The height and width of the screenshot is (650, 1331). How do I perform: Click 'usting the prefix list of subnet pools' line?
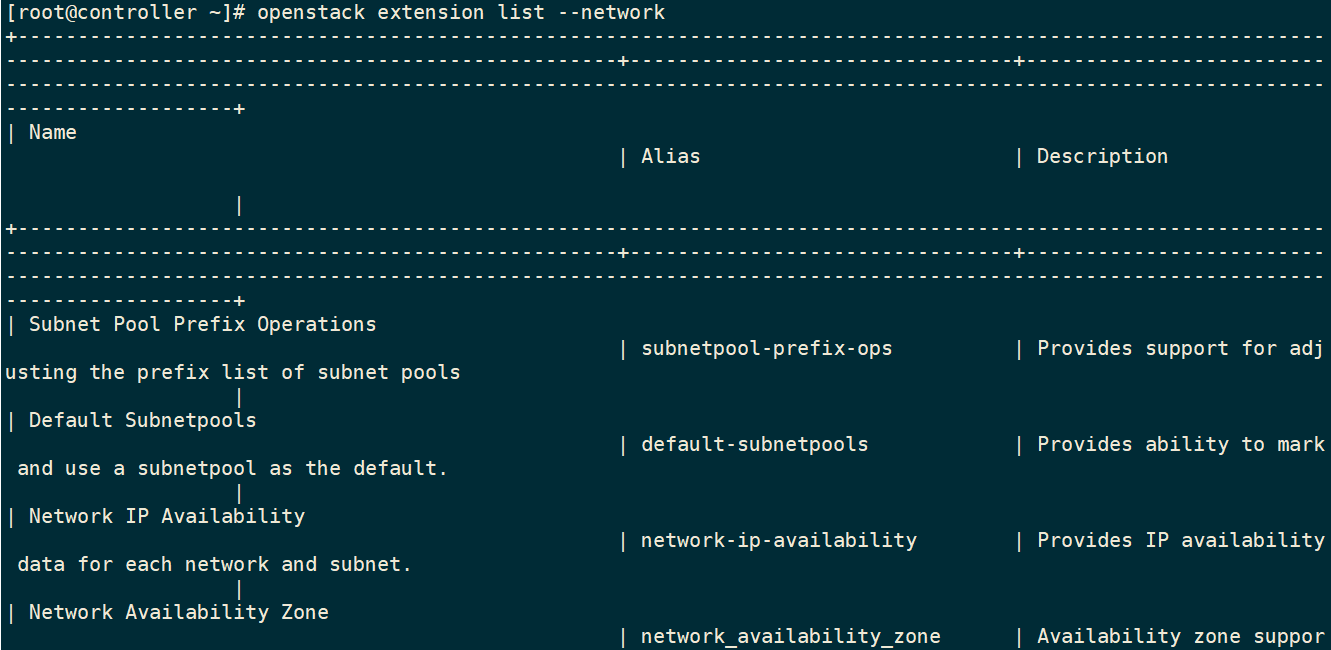233,372
